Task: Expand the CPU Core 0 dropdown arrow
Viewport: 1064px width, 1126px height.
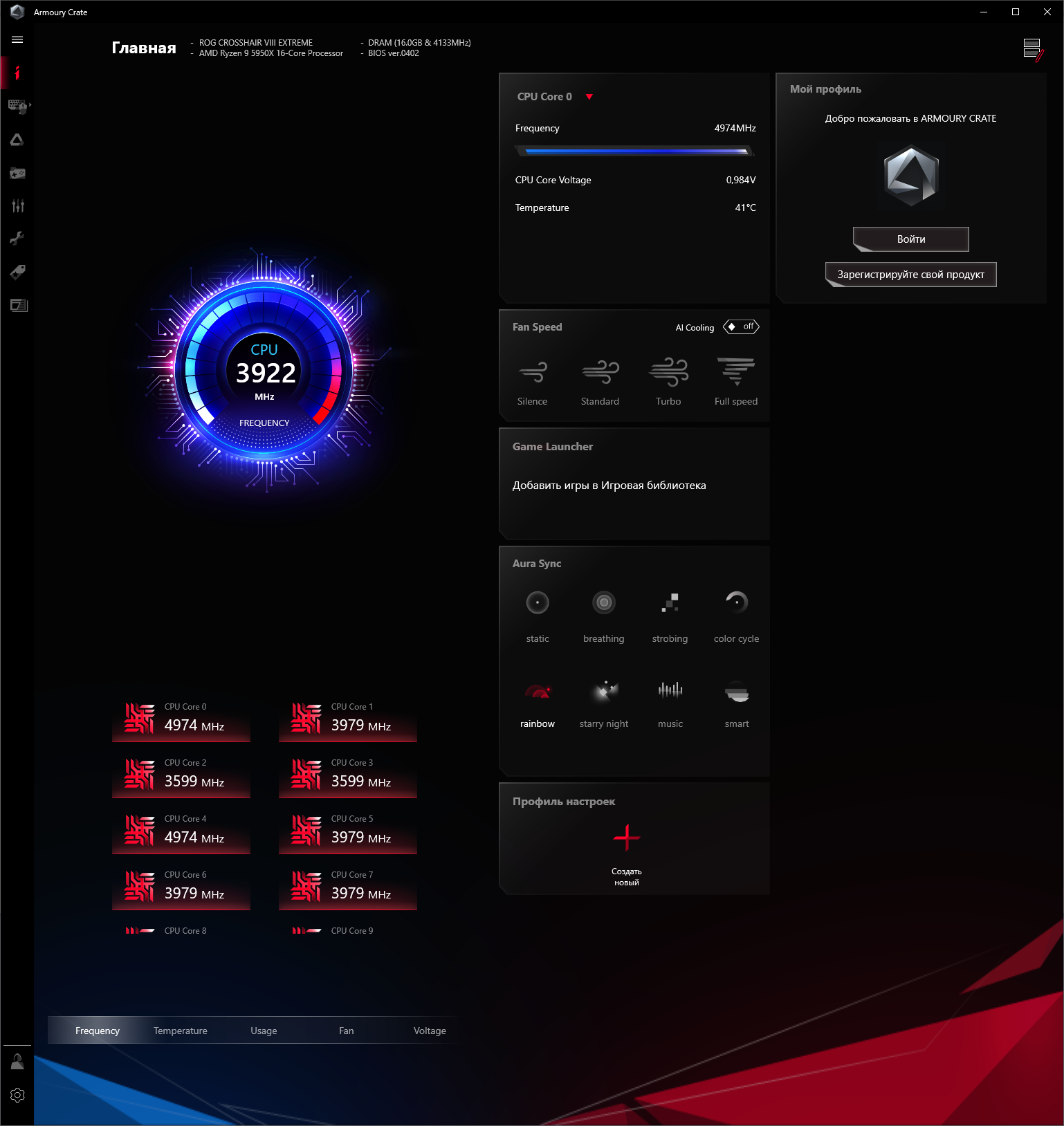Action: [x=589, y=97]
